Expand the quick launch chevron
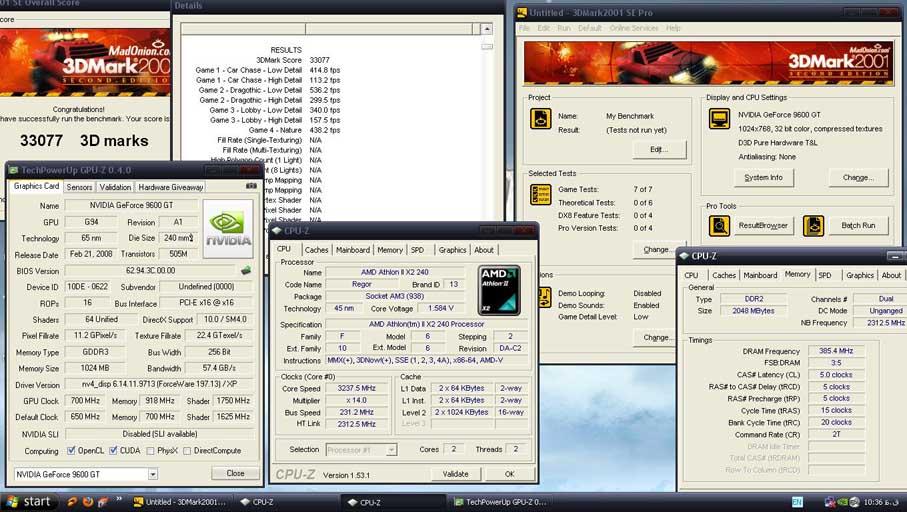 pos(119,499)
